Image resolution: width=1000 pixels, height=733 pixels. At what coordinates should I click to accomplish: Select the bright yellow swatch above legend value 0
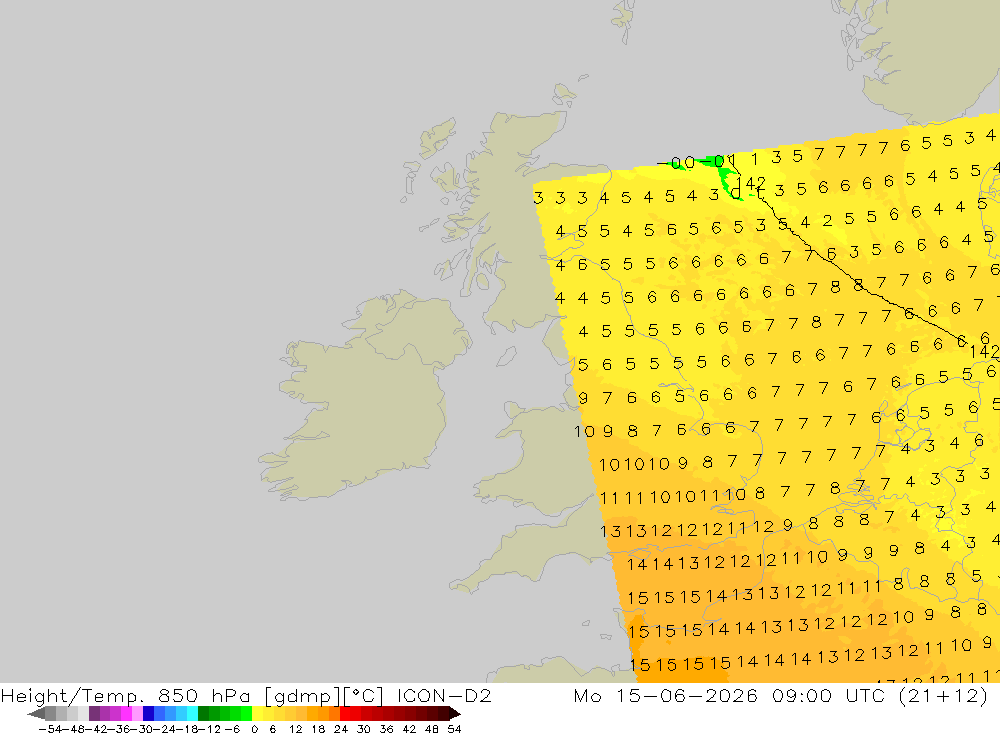258,714
